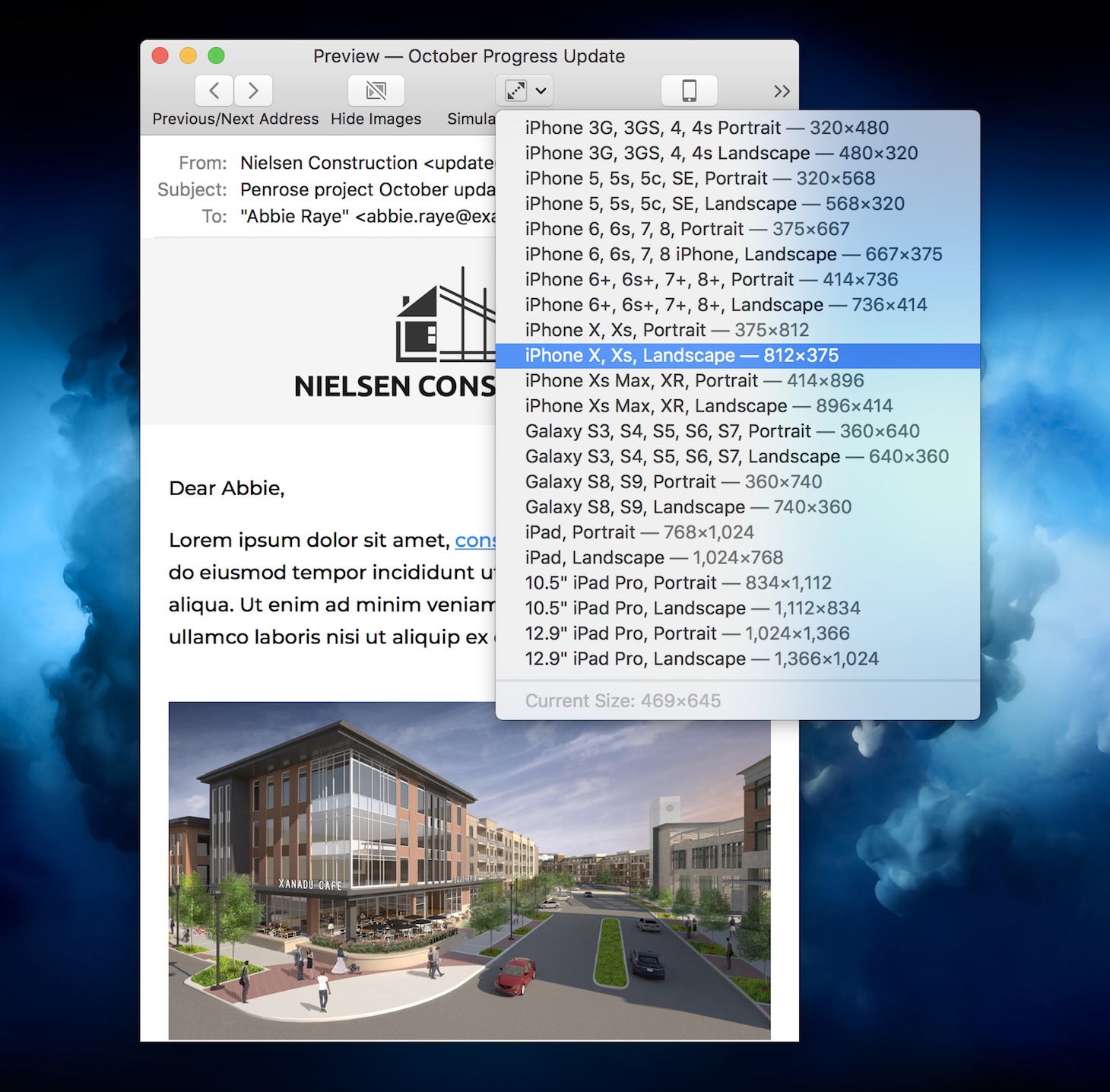This screenshot has width=1110, height=1092.
Task: Click the Subject line Penrose project text
Action: pyautogui.click(x=368, y=189)
